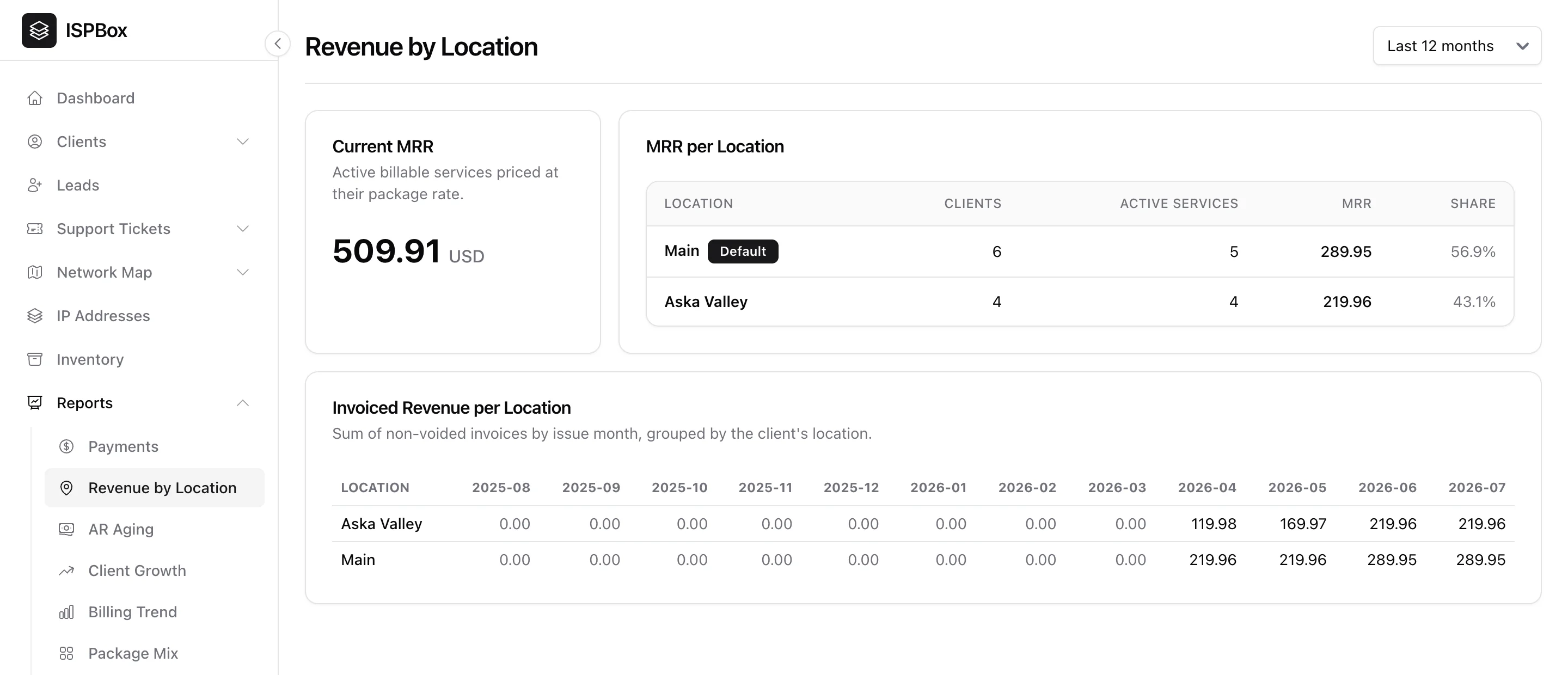Image resolution: width=1568 pixels, height=675 pixels.
Task: Expand the Network Map submenu chevron
Action: [x=243, y=272]
